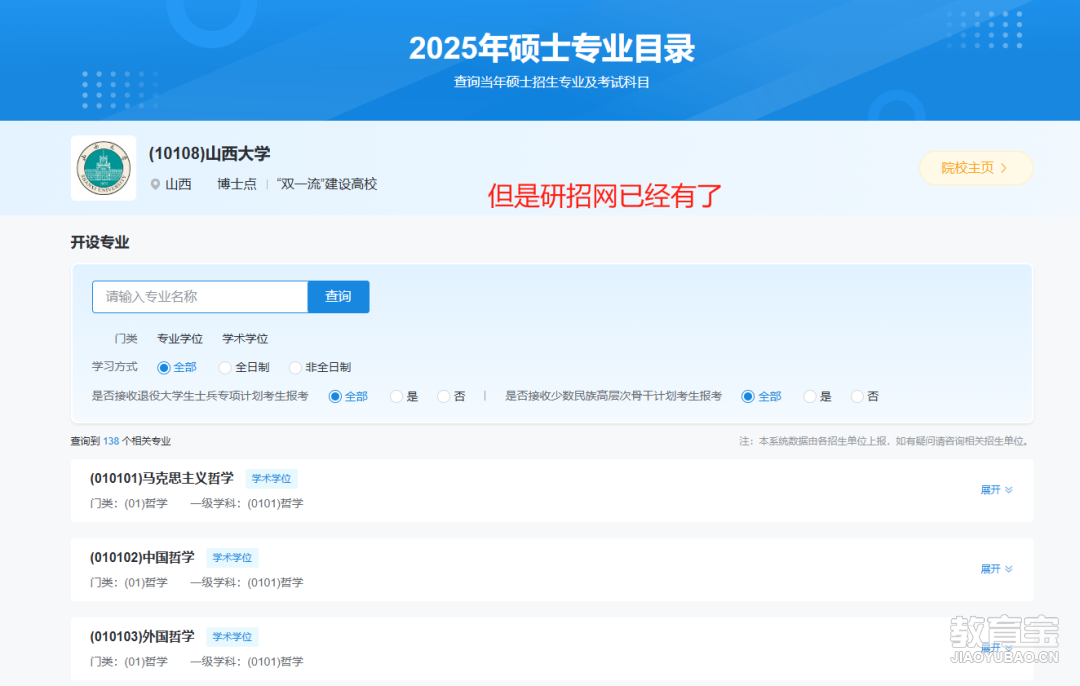Click the 138 result count number

click(x=111, y=441)
